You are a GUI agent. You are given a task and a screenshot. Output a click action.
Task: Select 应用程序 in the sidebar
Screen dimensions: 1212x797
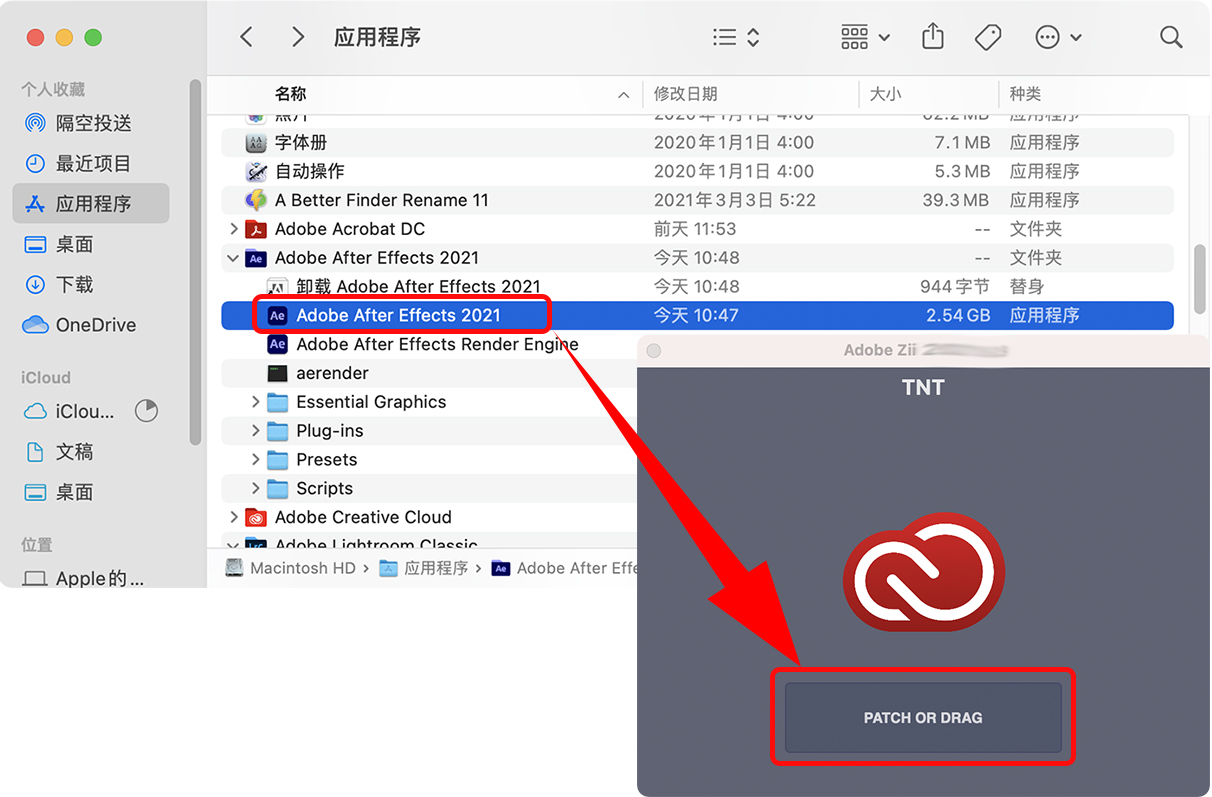(91, 204)
